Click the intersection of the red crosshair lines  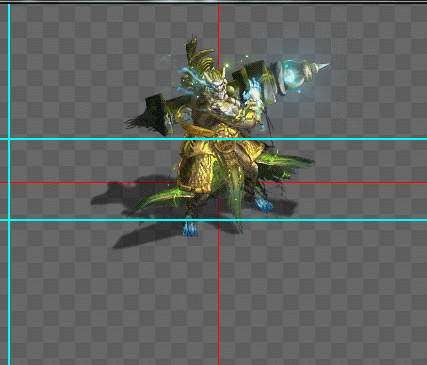(x=218, y=182)
